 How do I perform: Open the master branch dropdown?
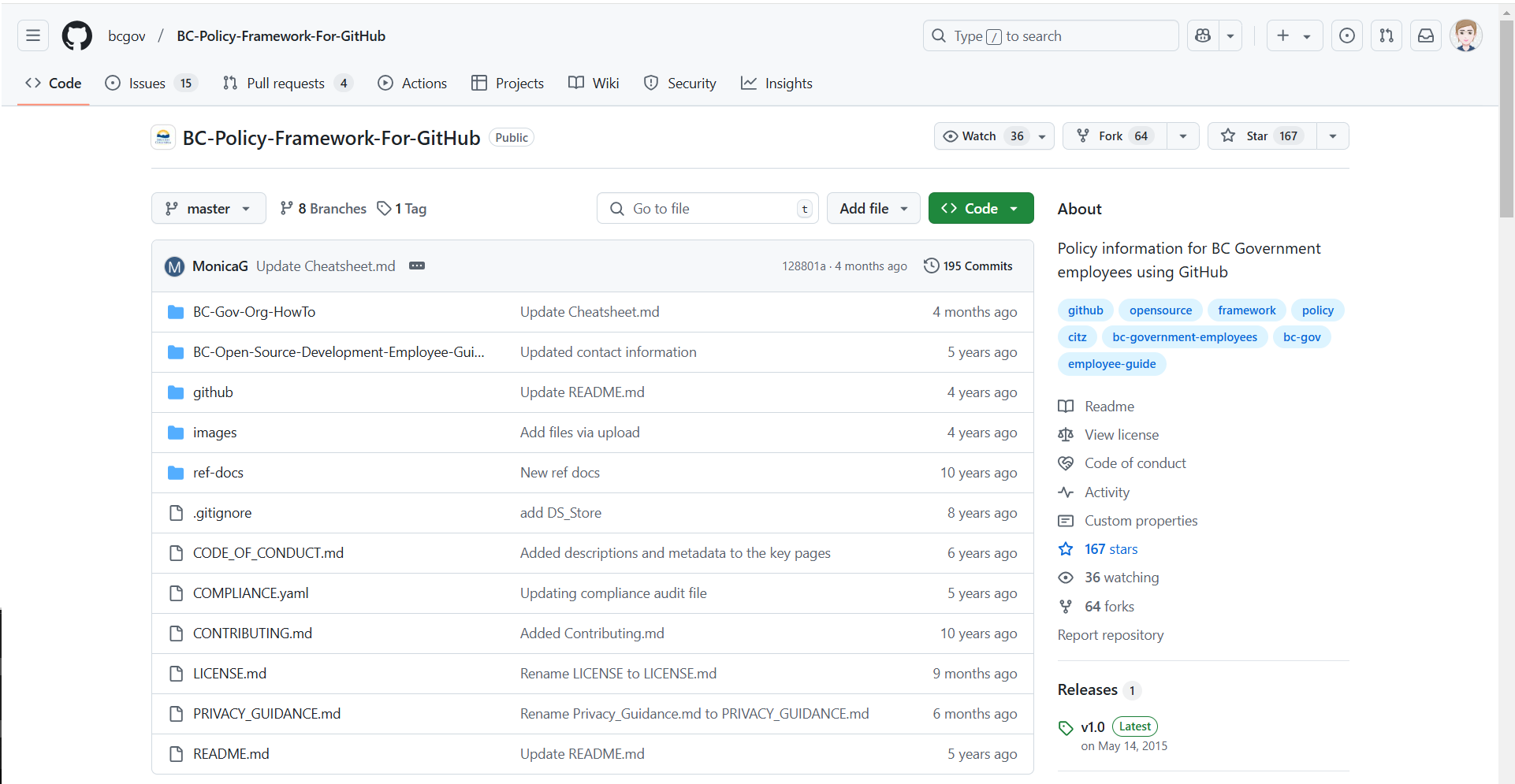point(208,209)
